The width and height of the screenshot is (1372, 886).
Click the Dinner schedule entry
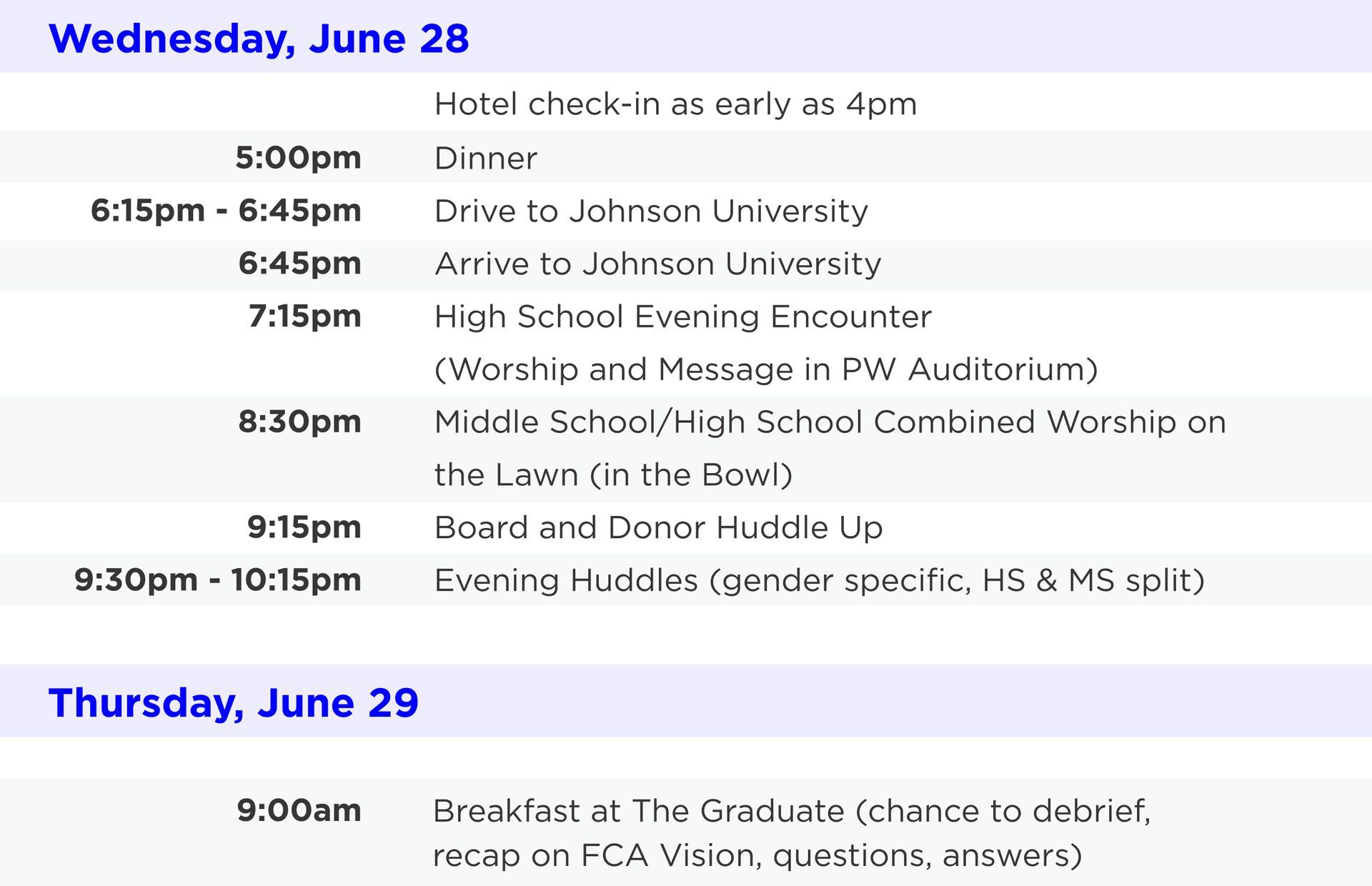(485, 159)
